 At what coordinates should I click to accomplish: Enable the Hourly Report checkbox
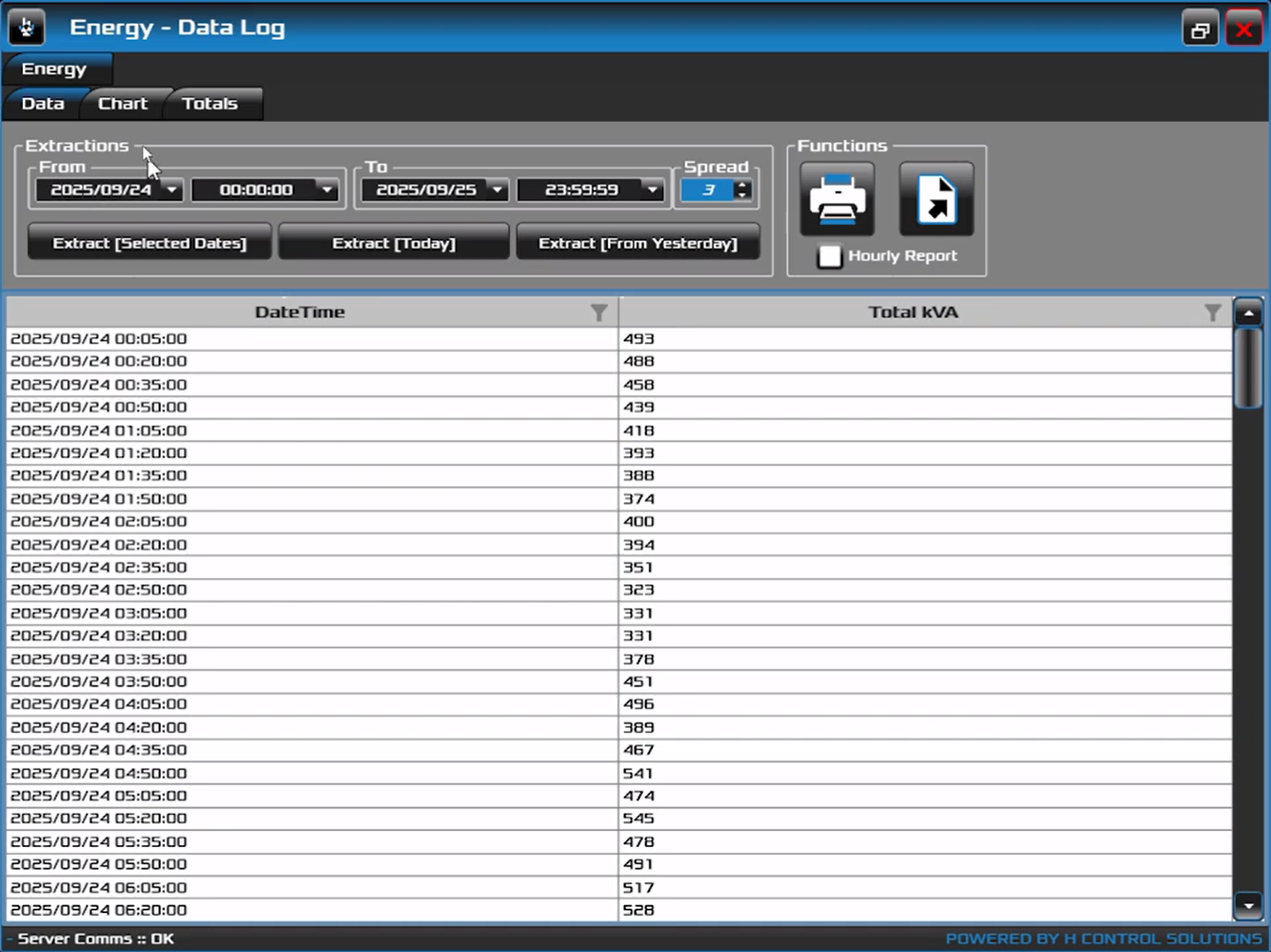coord(829,257)
